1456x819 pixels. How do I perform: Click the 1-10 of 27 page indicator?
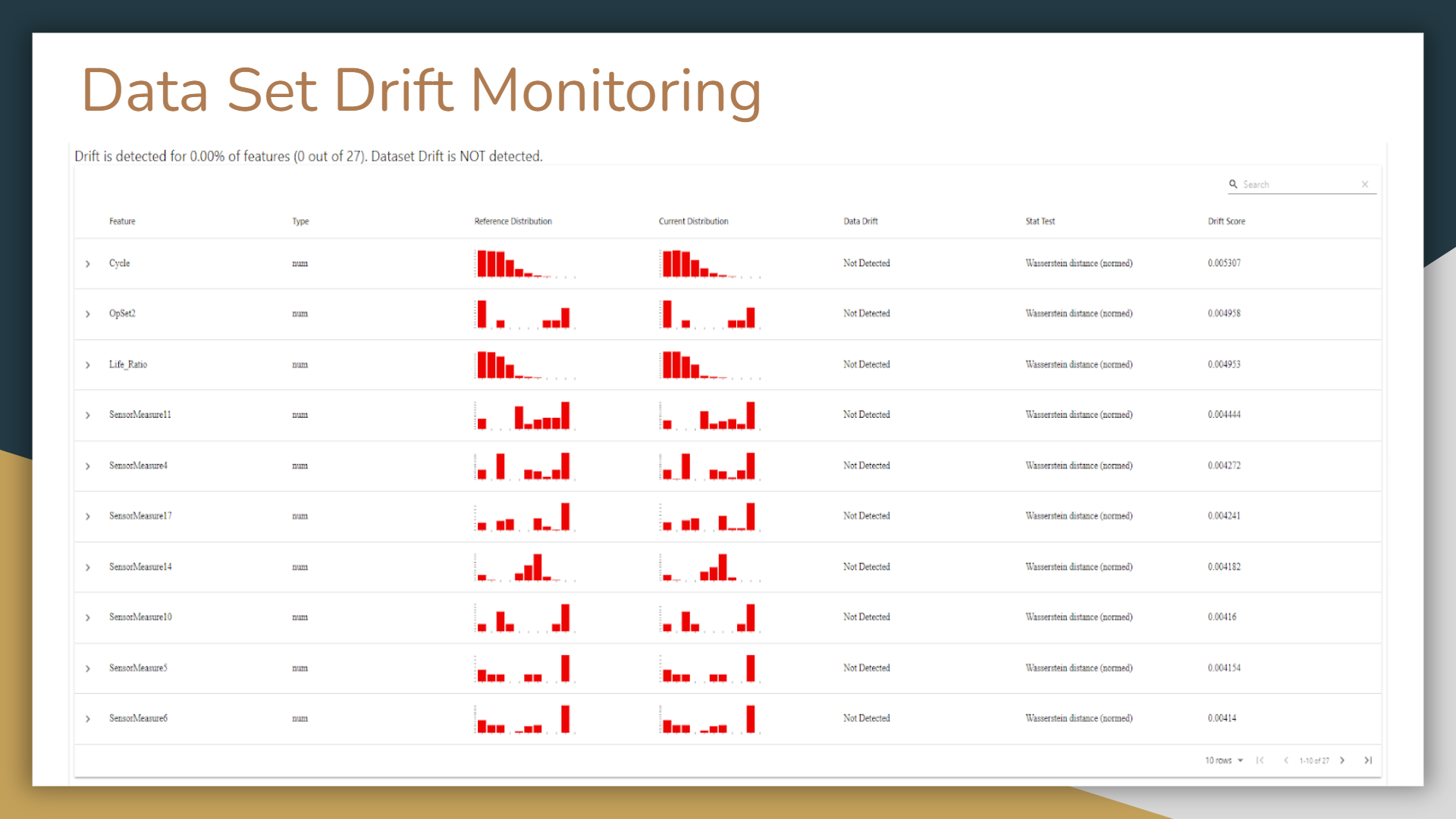point(1314,760)
